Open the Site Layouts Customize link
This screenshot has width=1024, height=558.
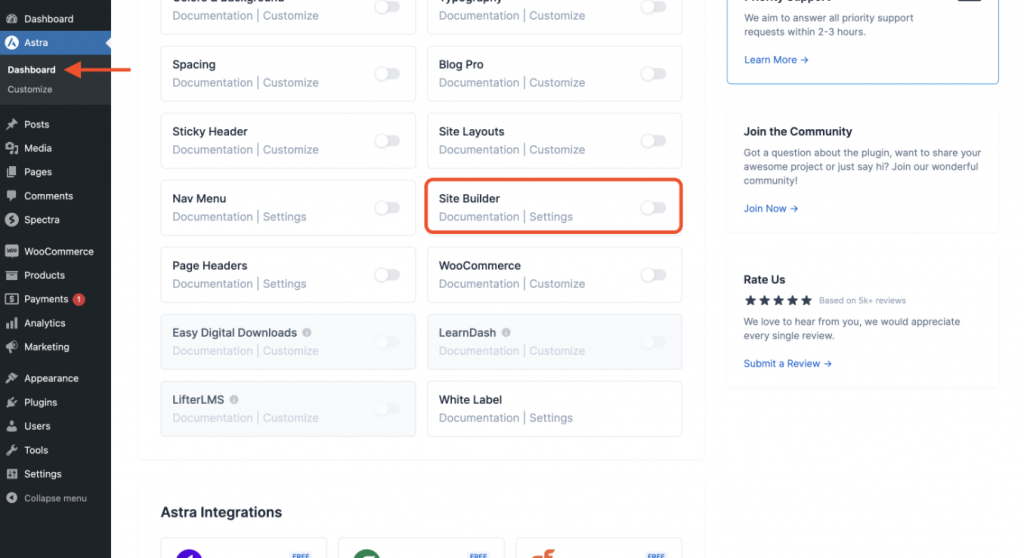[557, 150]
